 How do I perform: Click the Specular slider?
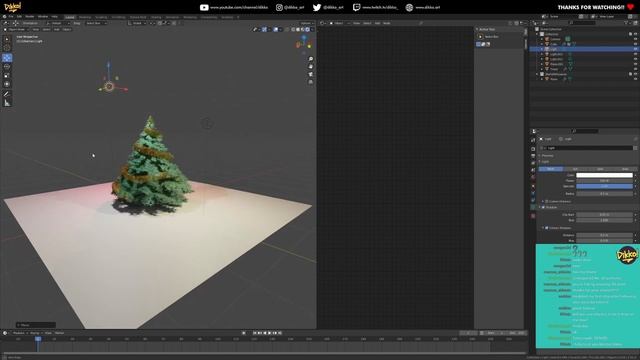pyautogui.click(x=604, y=186)
